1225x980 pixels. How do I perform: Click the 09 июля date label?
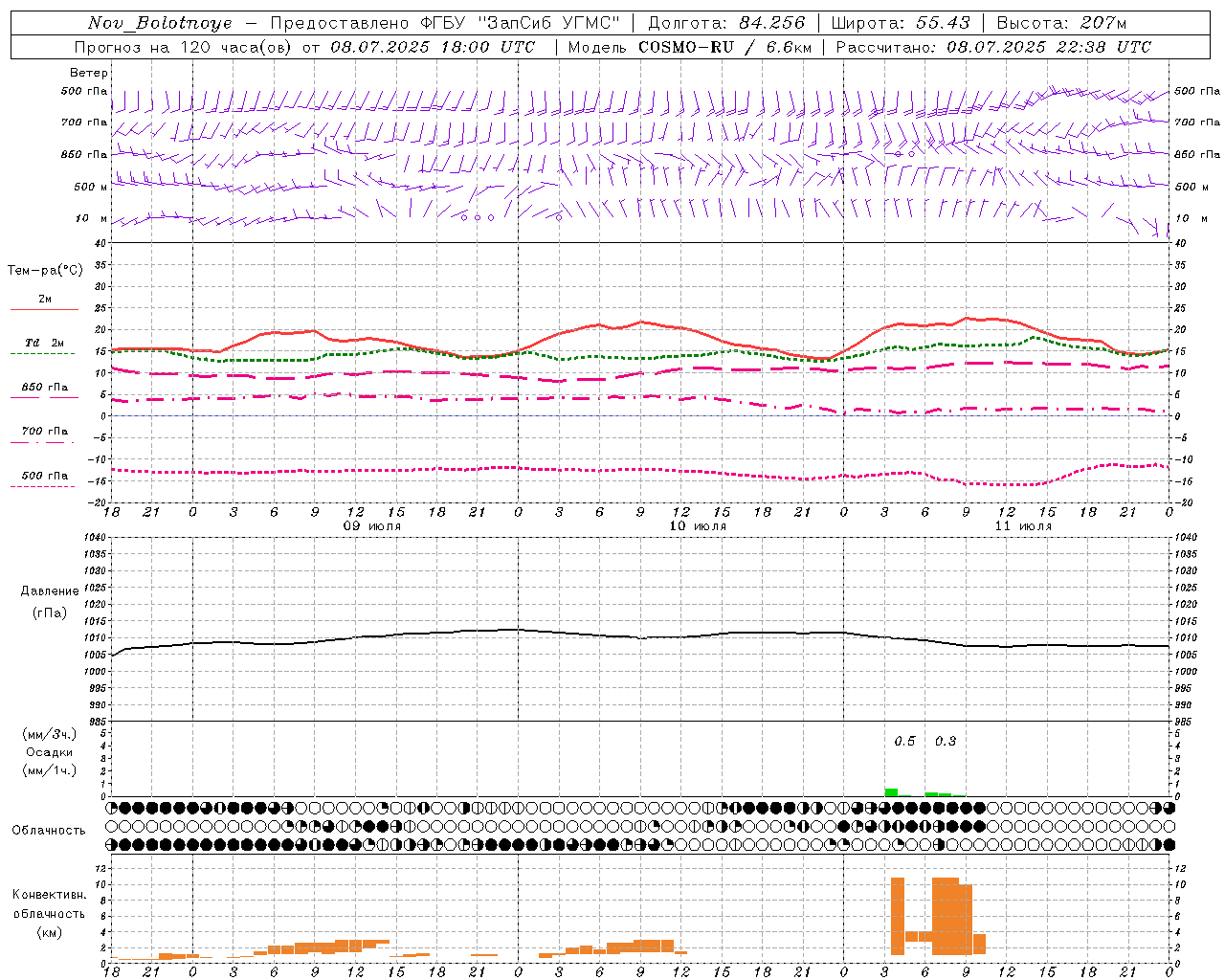372,526
